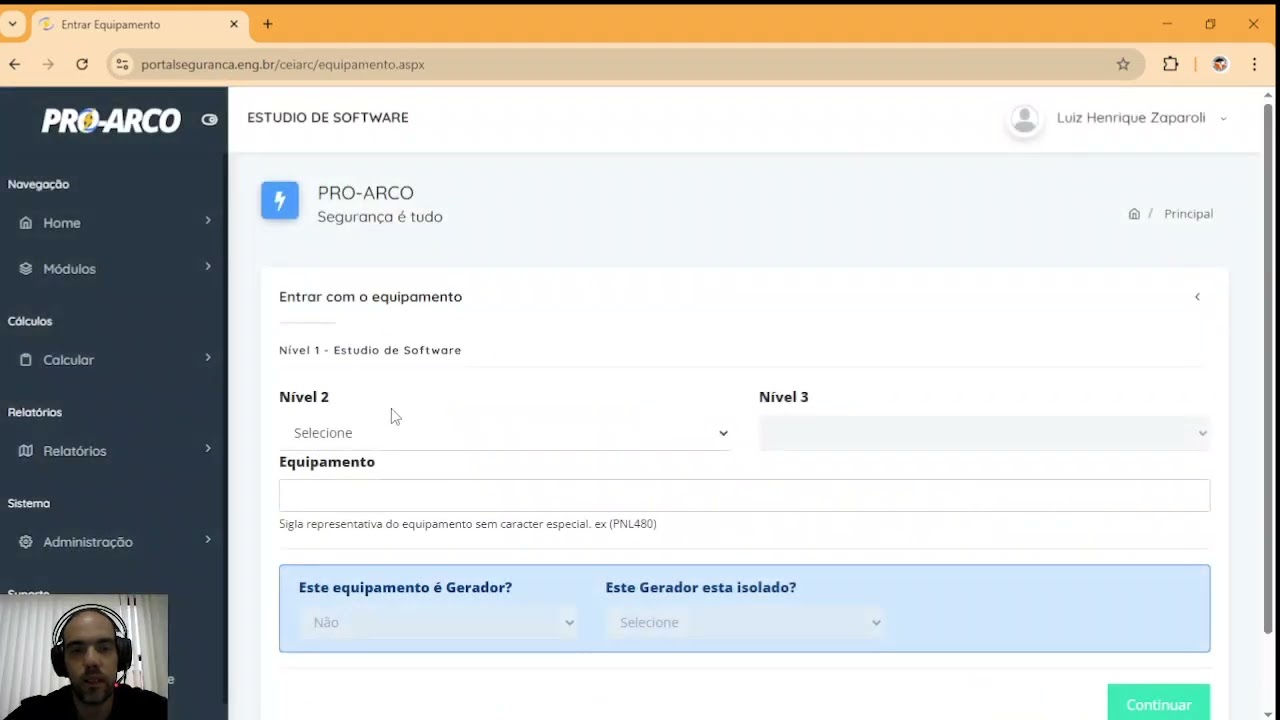
Task: Click the Calcular clipboard icon
Action: tap(26, 360)
